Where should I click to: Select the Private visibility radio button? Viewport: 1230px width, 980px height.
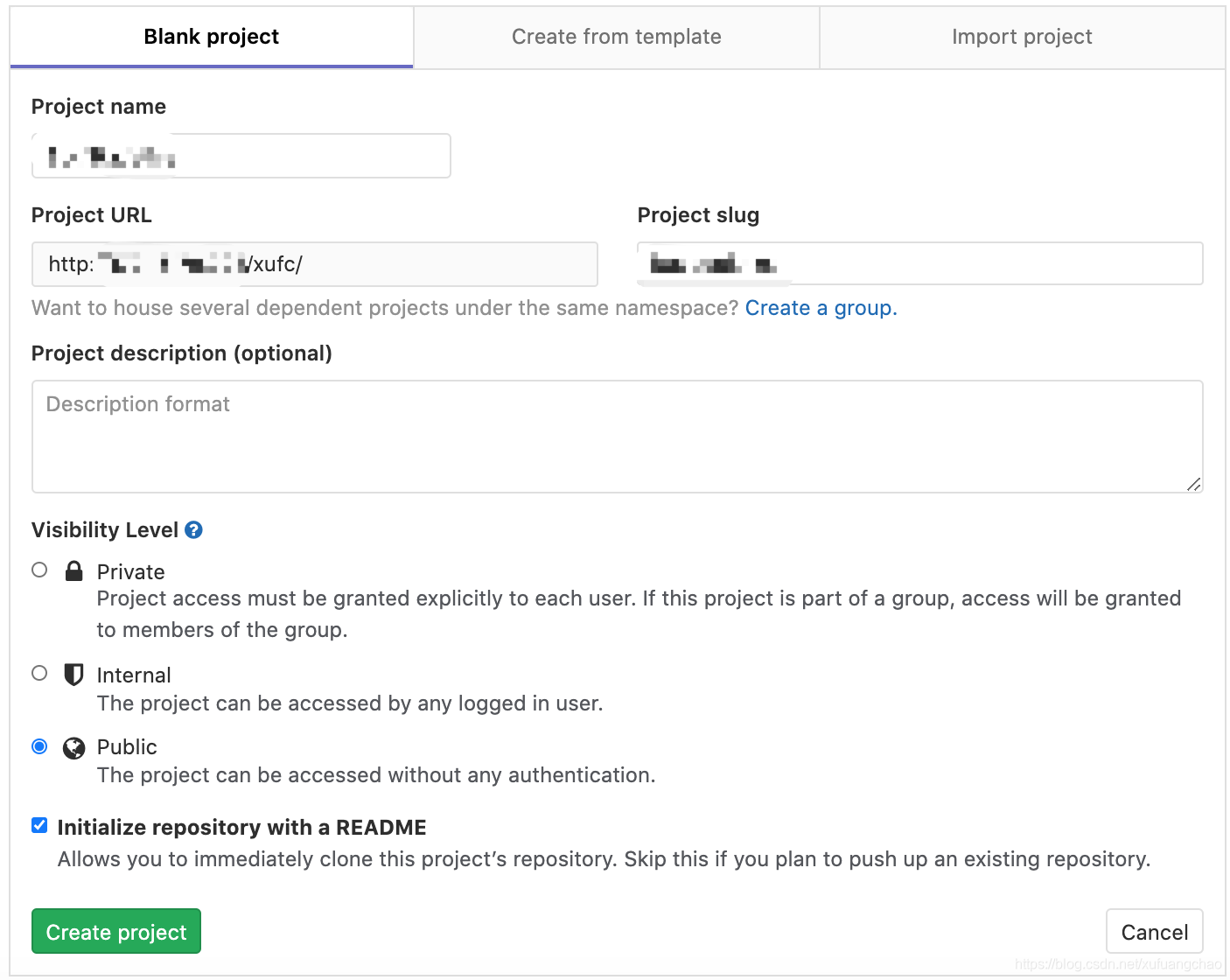[x=39, y=570]
